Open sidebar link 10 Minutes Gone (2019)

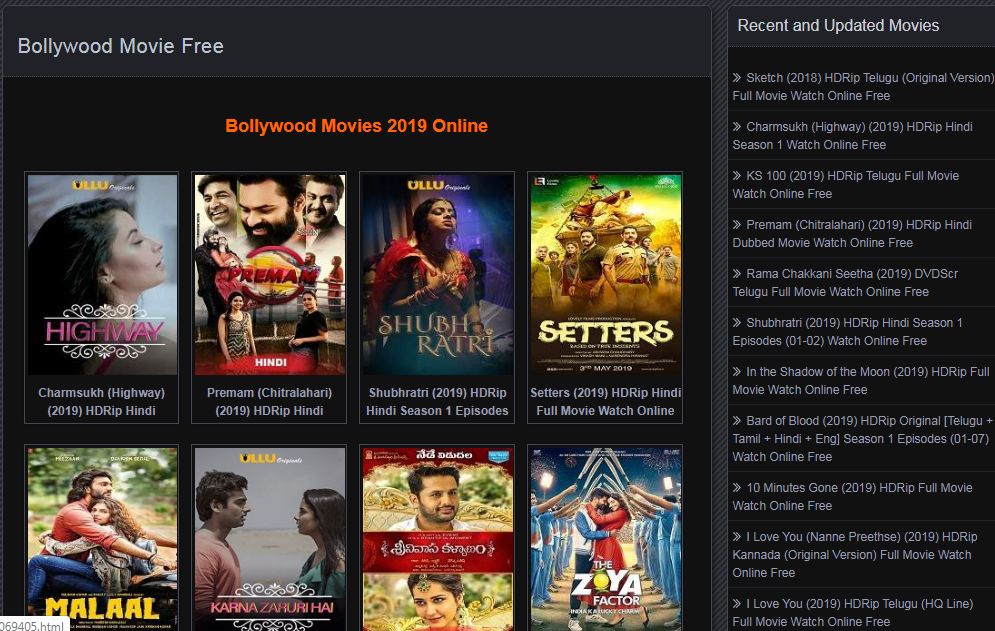[853, 496]
